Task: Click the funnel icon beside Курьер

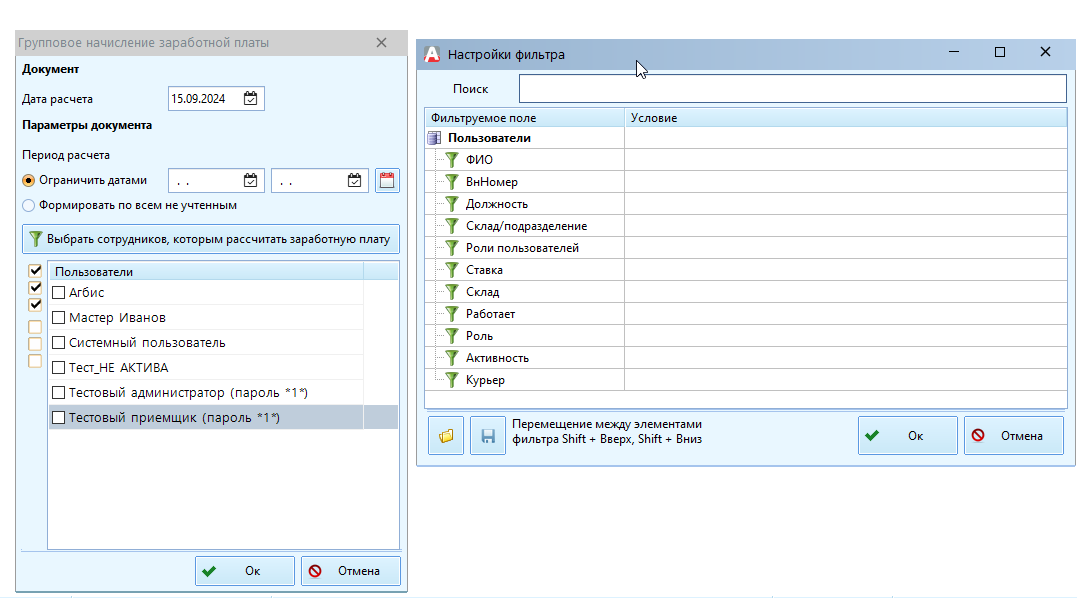Action: [x=452, y=380]
